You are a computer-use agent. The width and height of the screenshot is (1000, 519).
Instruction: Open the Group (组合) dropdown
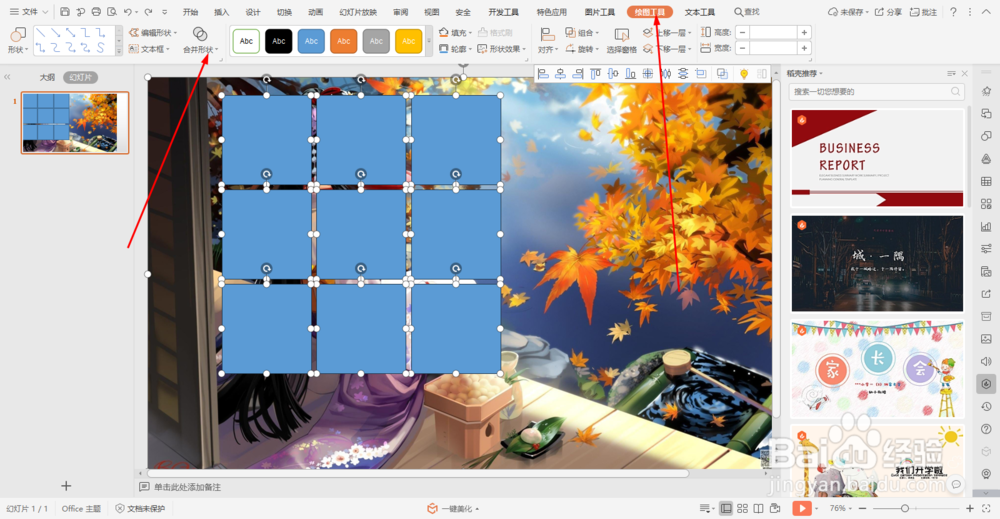582,33
